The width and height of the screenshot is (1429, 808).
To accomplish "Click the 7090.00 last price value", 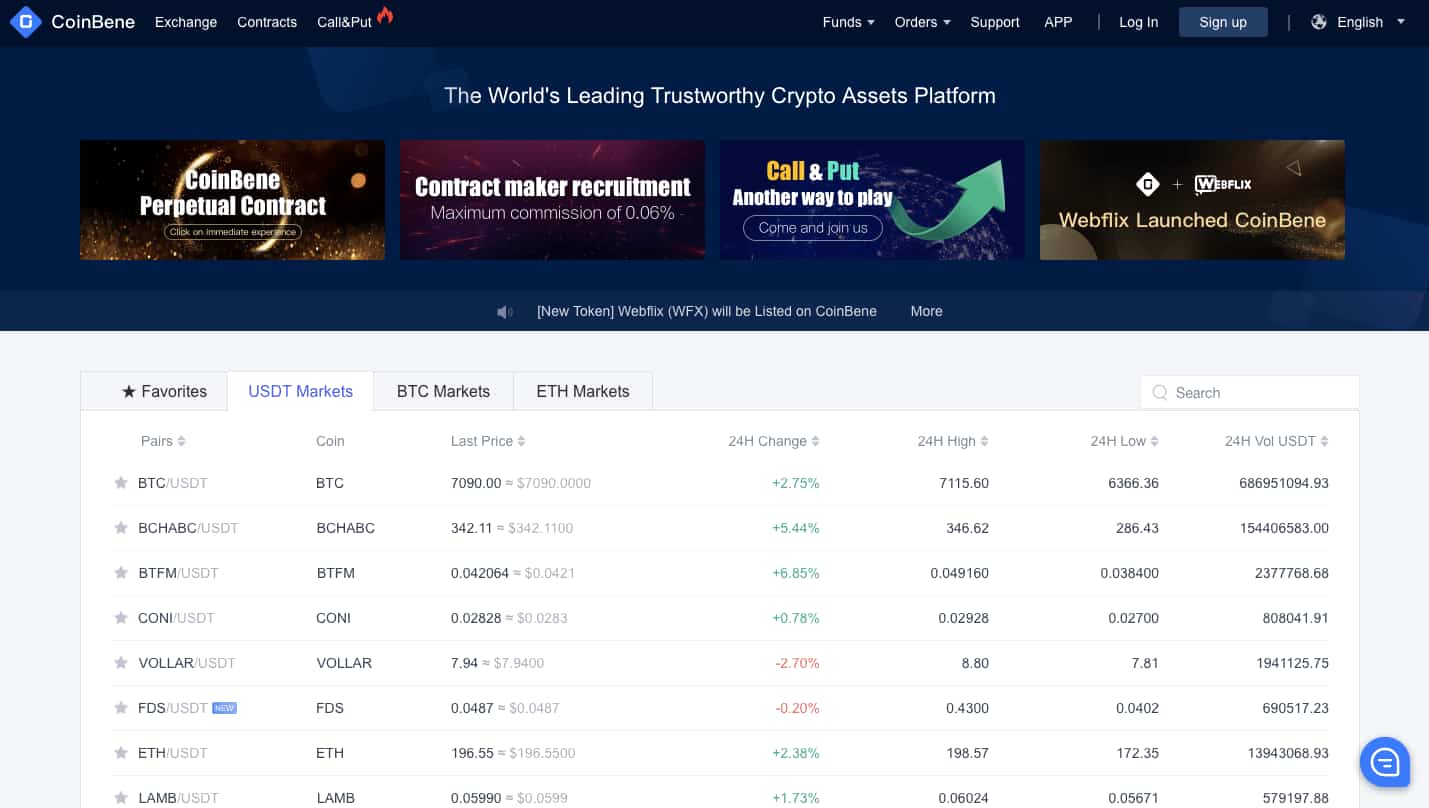I will (x=476, y=483).
